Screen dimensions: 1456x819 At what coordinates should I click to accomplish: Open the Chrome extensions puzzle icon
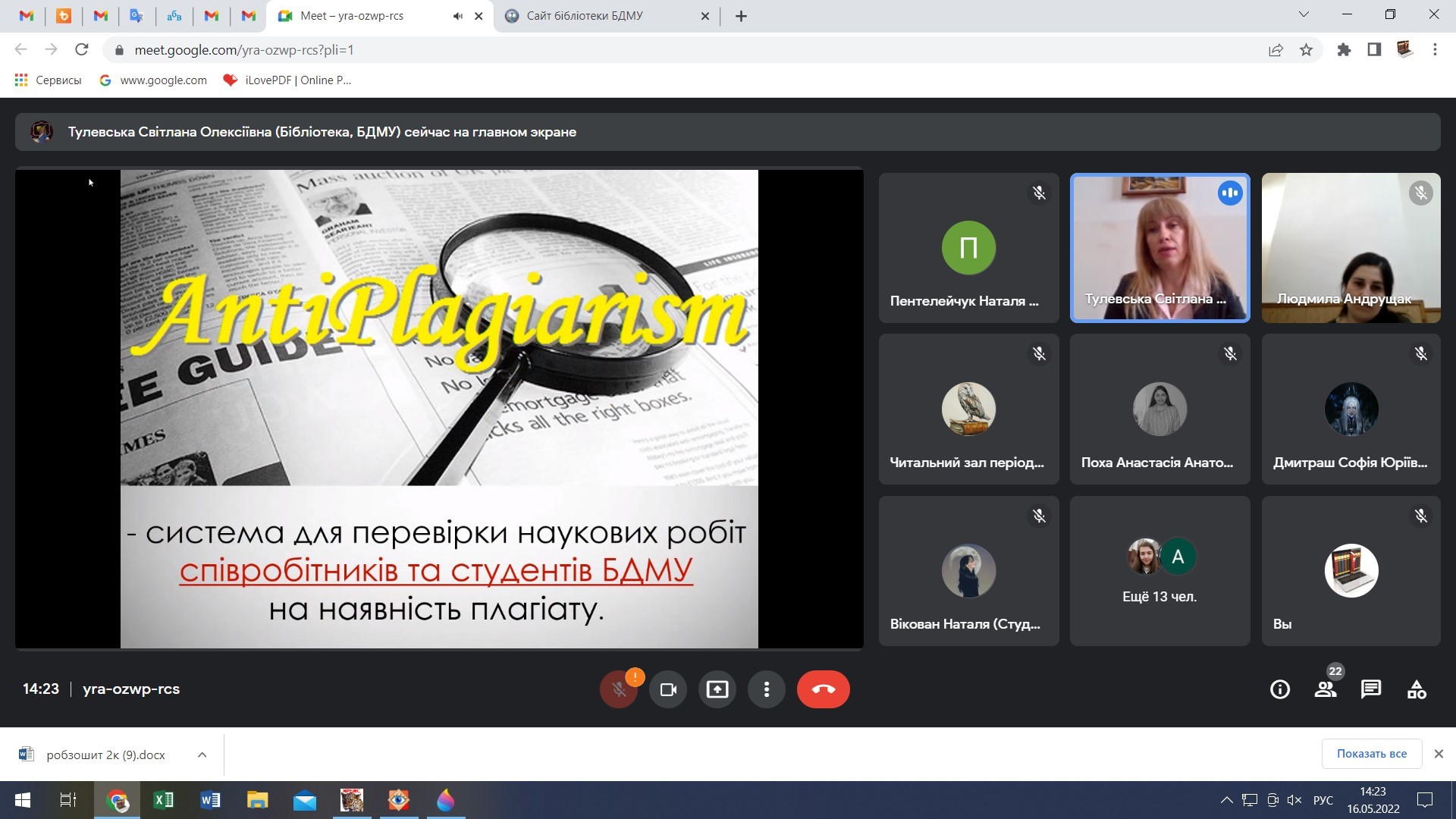(1344, 50)
